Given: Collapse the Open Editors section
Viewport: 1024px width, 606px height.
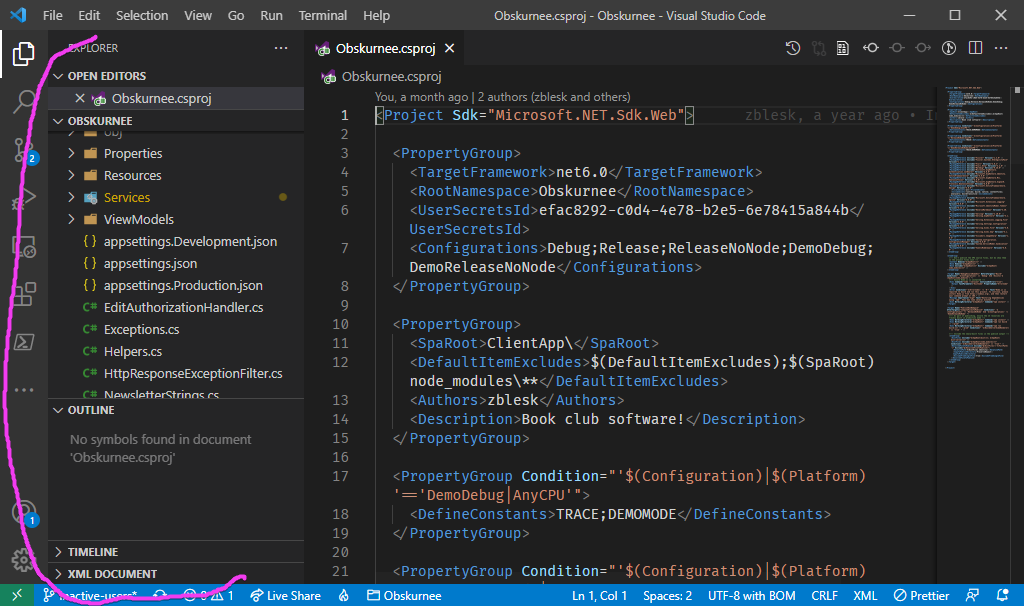Looking at the screenshot, I should point(176,76).
